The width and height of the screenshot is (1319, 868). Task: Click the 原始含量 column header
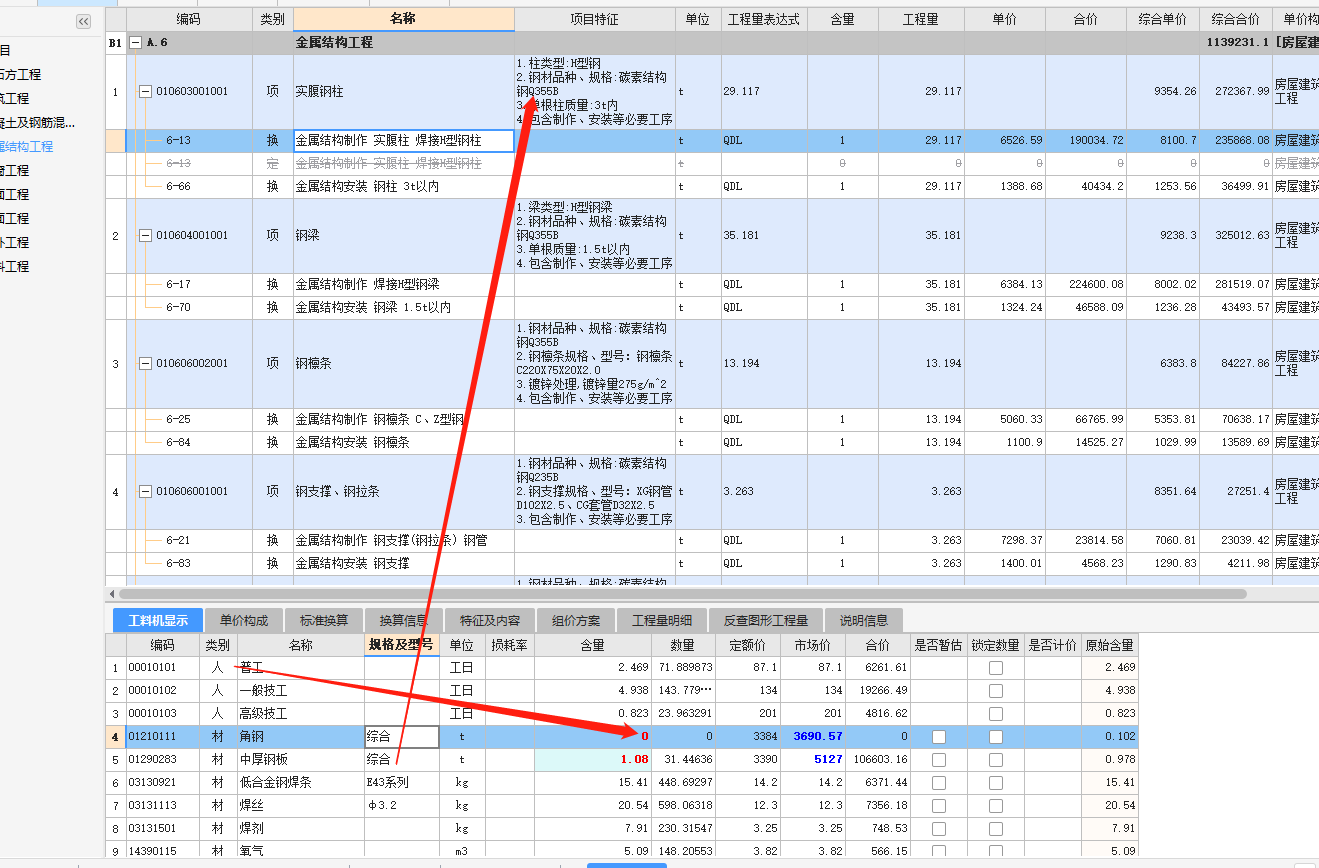click(1110, 645)
